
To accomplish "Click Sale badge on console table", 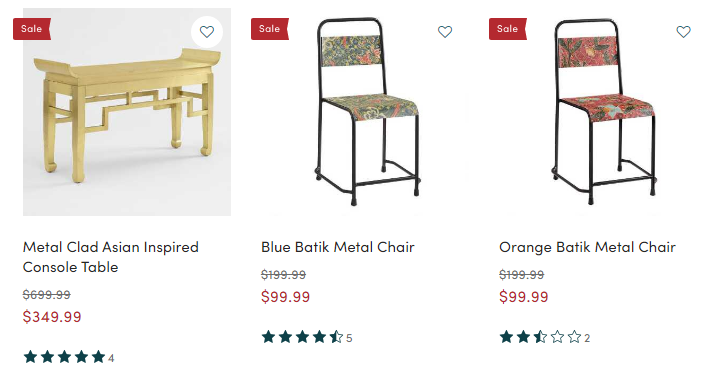I will click(x=32, y=29).
